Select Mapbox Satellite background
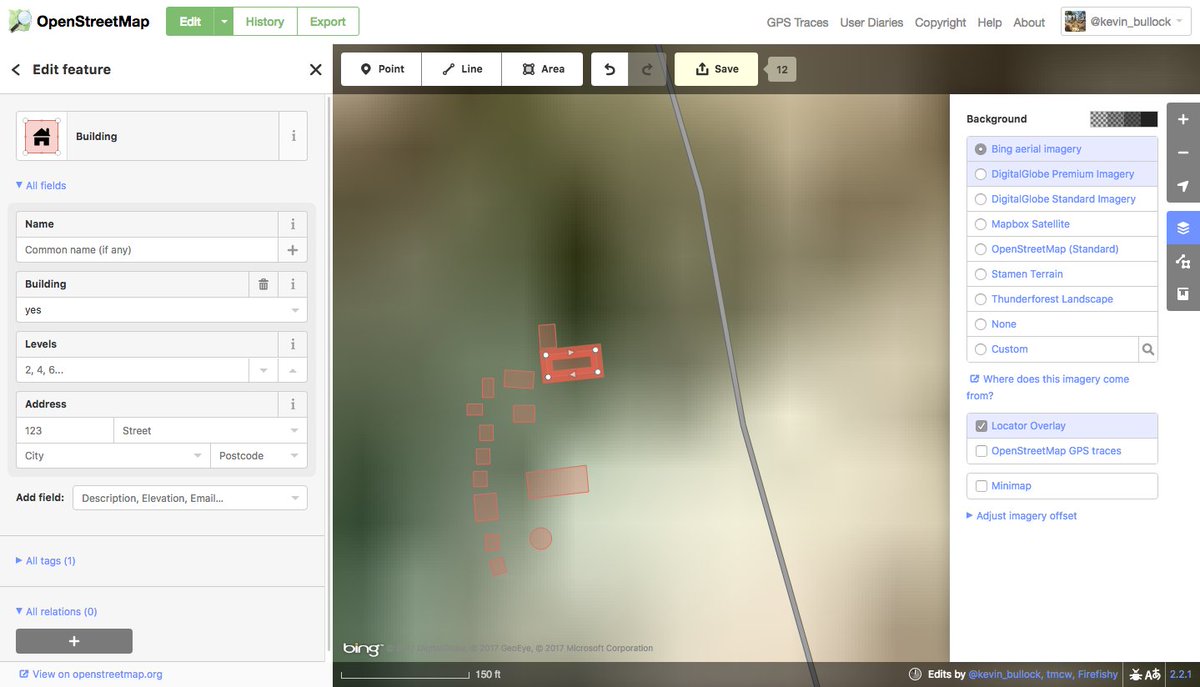The image size is (1200, 687). tap(1062, 224)
